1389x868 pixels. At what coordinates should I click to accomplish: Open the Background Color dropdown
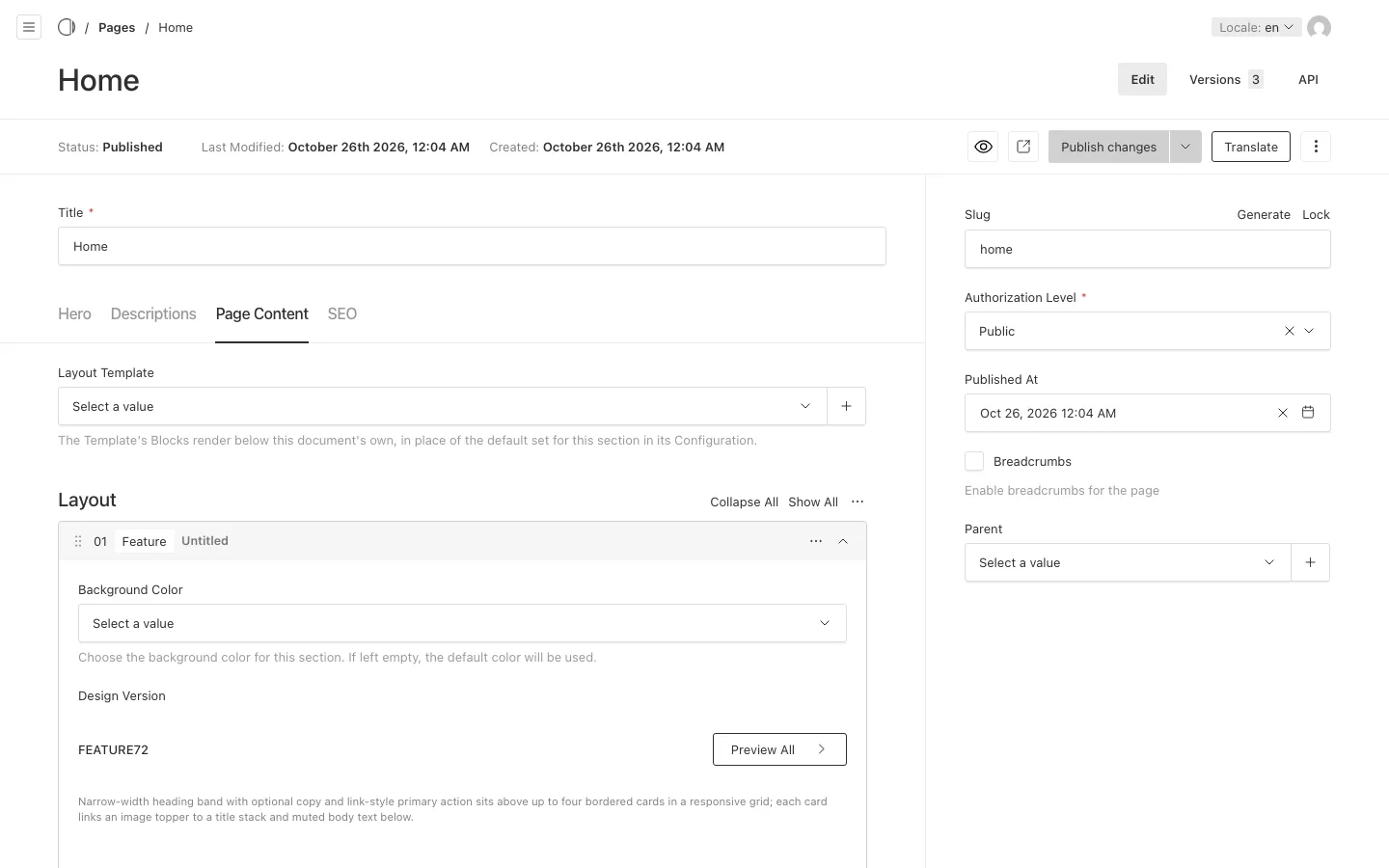coord(462,623)
